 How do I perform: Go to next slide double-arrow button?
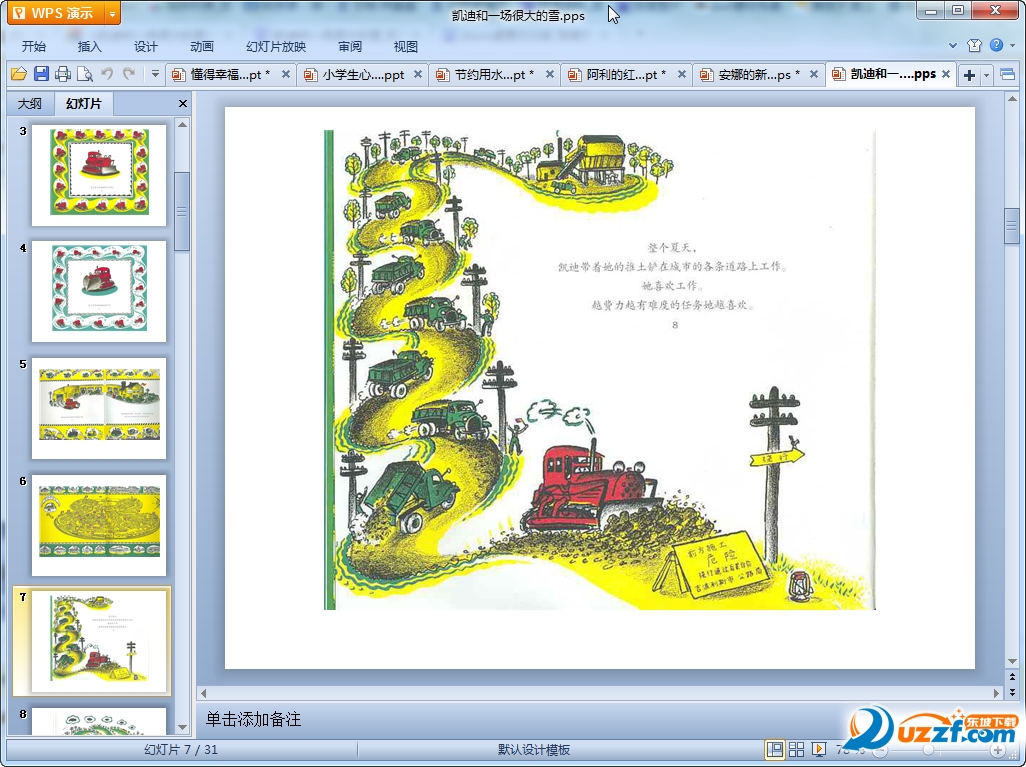(1012, 691)
